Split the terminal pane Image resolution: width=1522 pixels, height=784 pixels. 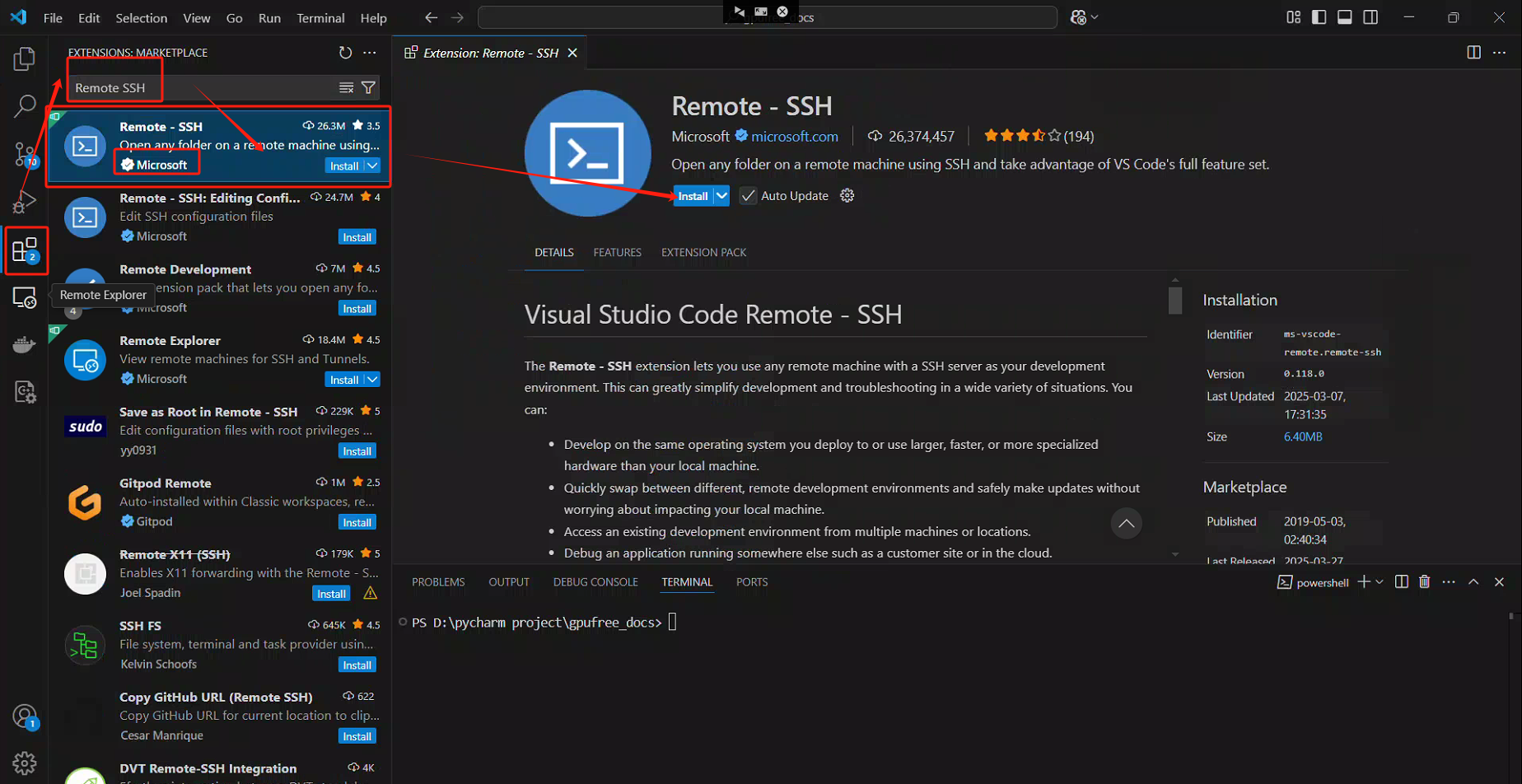pyautogui.click(x=1401, y=581)
